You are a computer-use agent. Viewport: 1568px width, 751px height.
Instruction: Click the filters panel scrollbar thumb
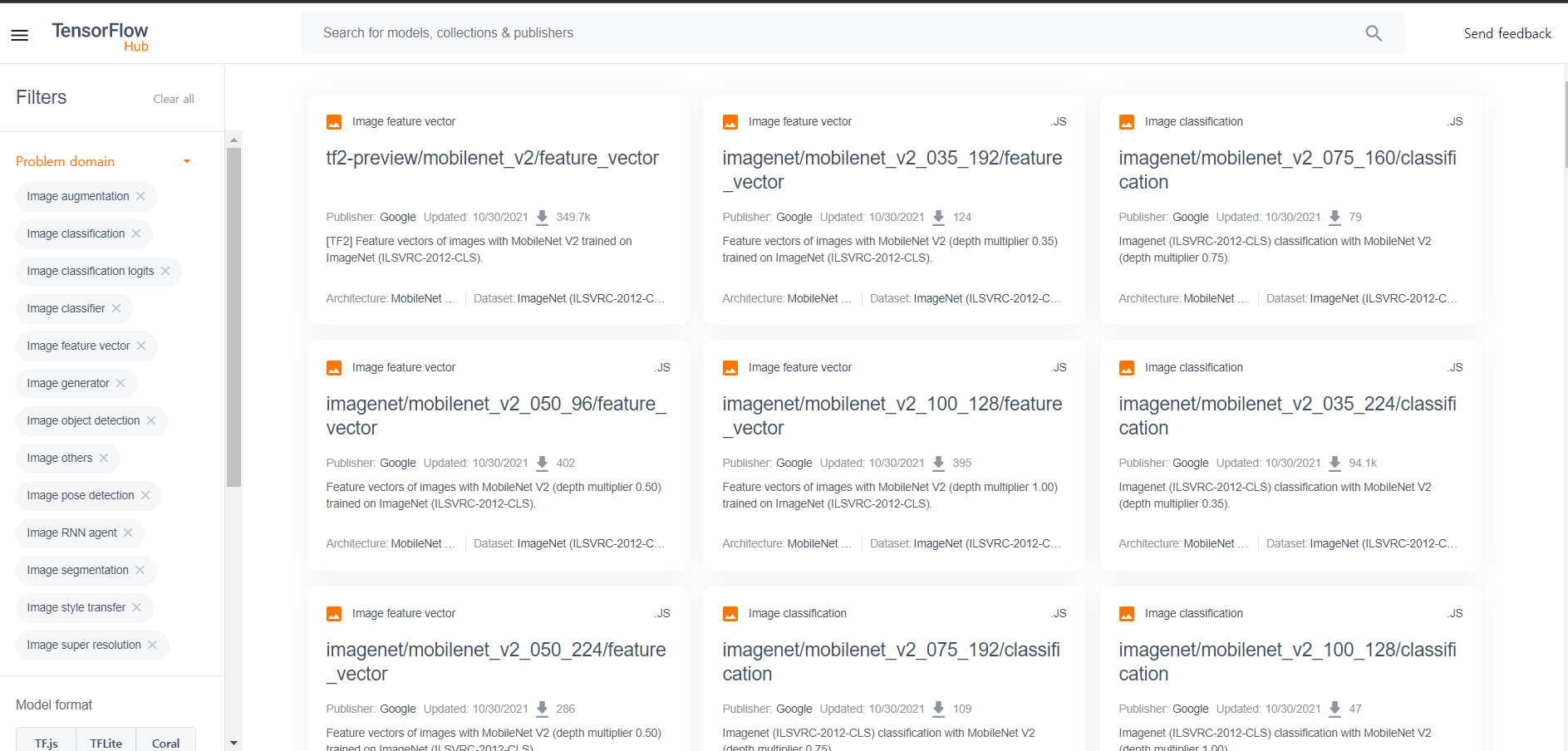point(233,317)
